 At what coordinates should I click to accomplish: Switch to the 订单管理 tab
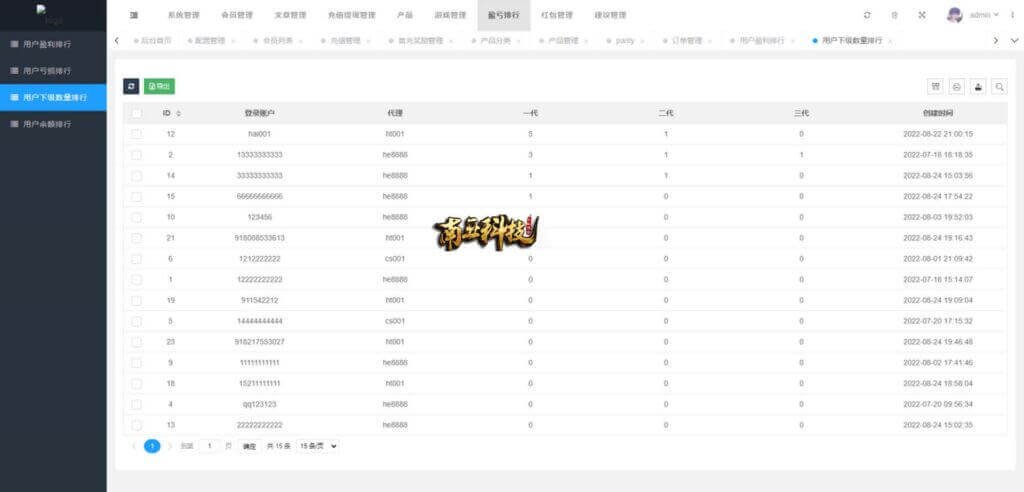(x=685, y=41)
